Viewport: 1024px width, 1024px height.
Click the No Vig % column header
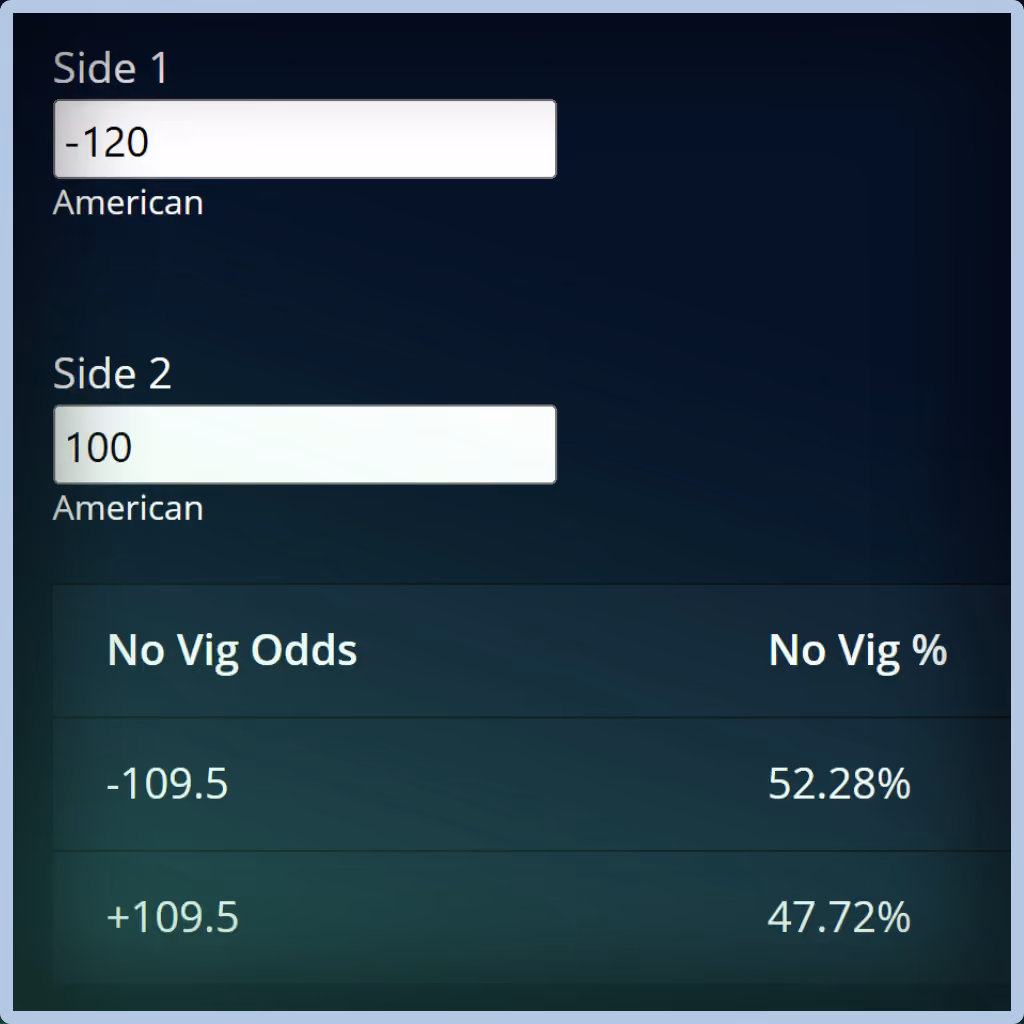857,650
